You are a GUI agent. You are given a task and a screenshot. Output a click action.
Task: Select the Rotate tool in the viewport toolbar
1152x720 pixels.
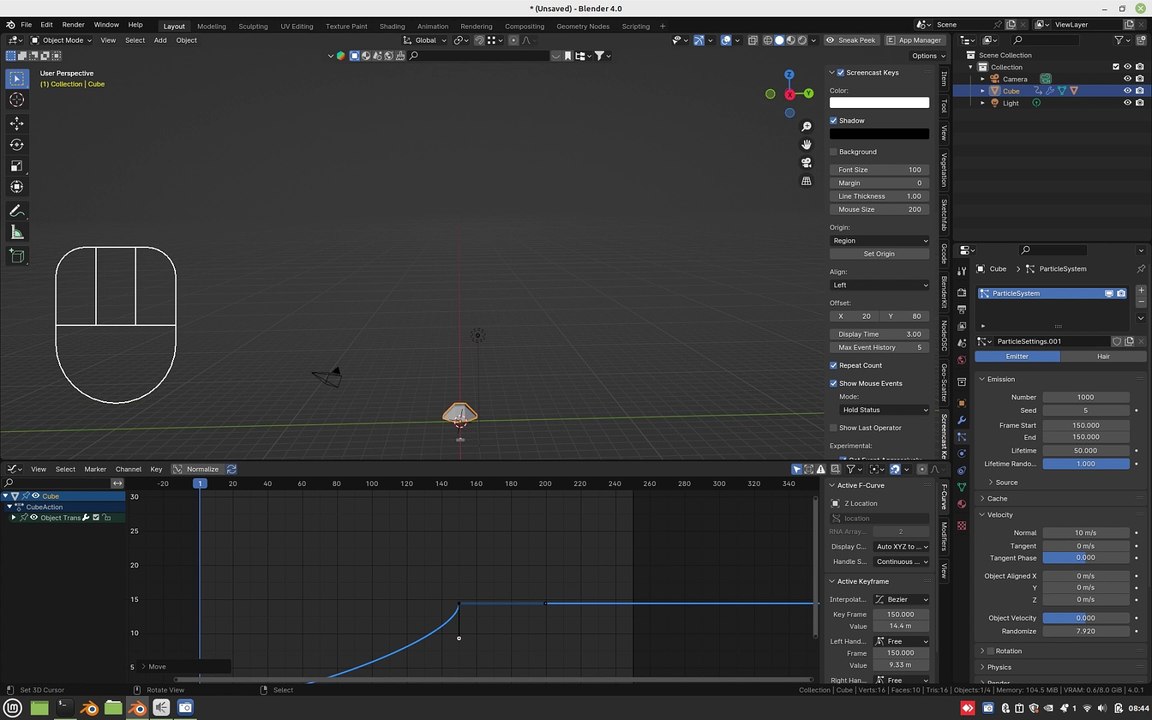[16, 145]
